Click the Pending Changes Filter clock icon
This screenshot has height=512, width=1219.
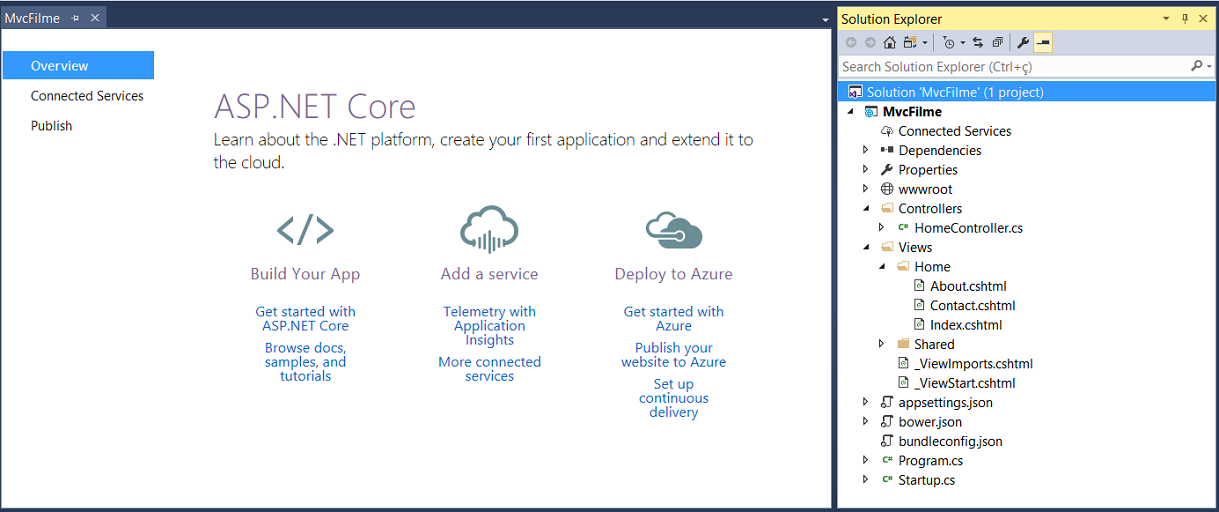(x=949, y=43)
